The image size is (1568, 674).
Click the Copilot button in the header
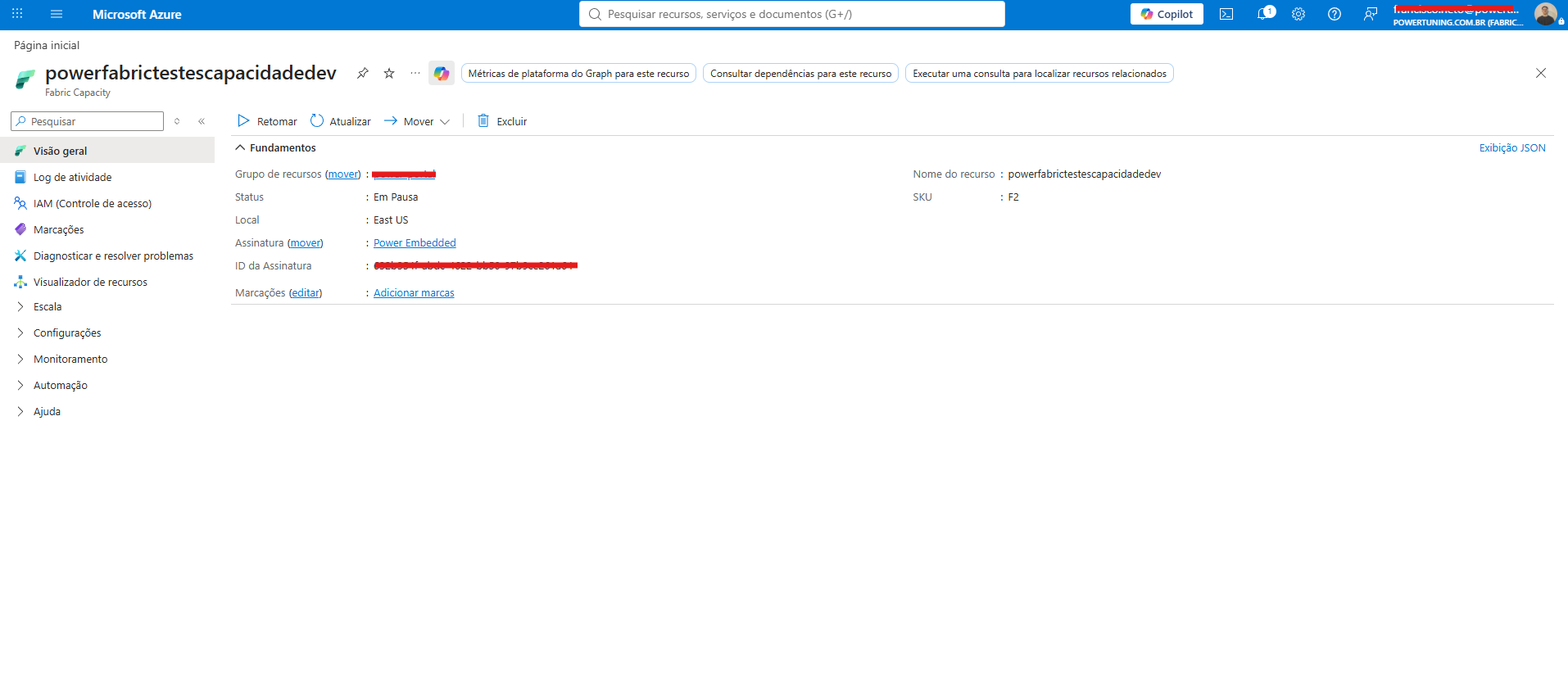click(x=1167, y=14)
